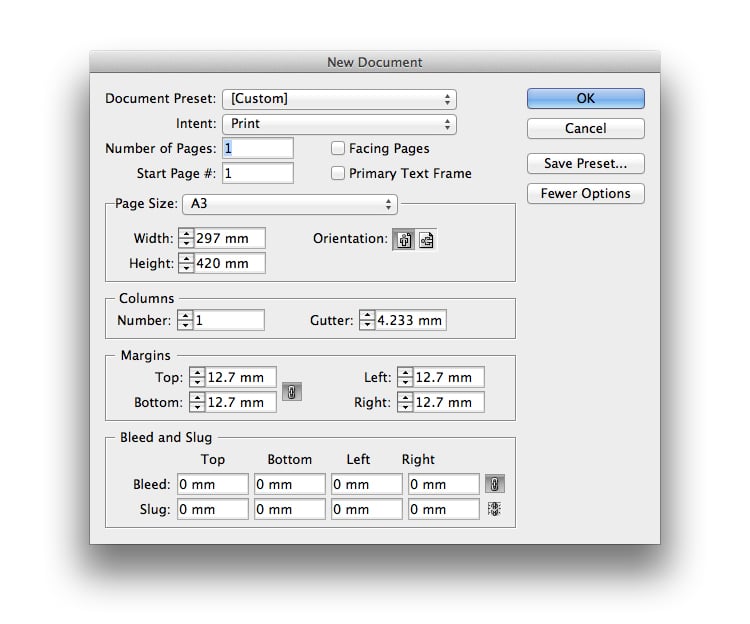Enable the Facing Pages checkbox
Viewport: 750px width, 624px height.
coord(338,148)
